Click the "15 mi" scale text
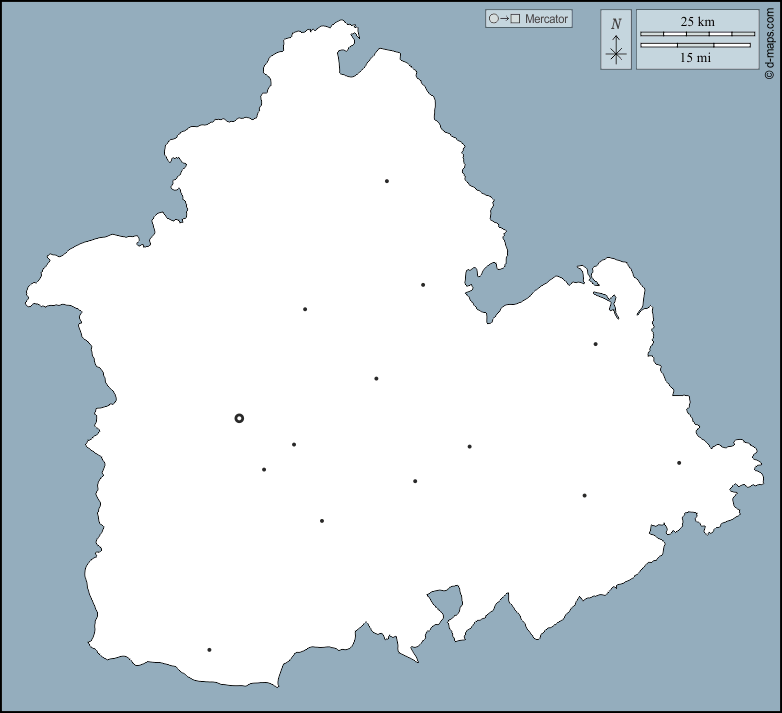This screenshot has height=713, width=782. pos(695,58)
